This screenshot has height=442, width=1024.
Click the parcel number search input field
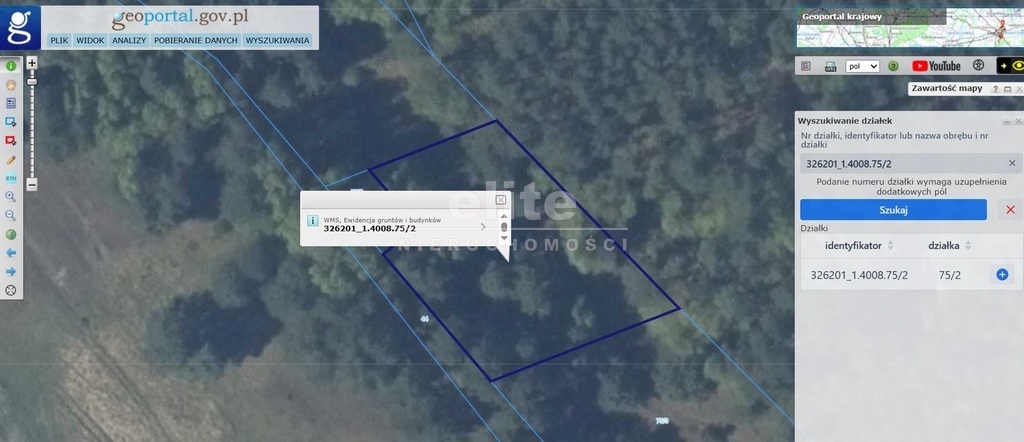[x=904, y=163]
